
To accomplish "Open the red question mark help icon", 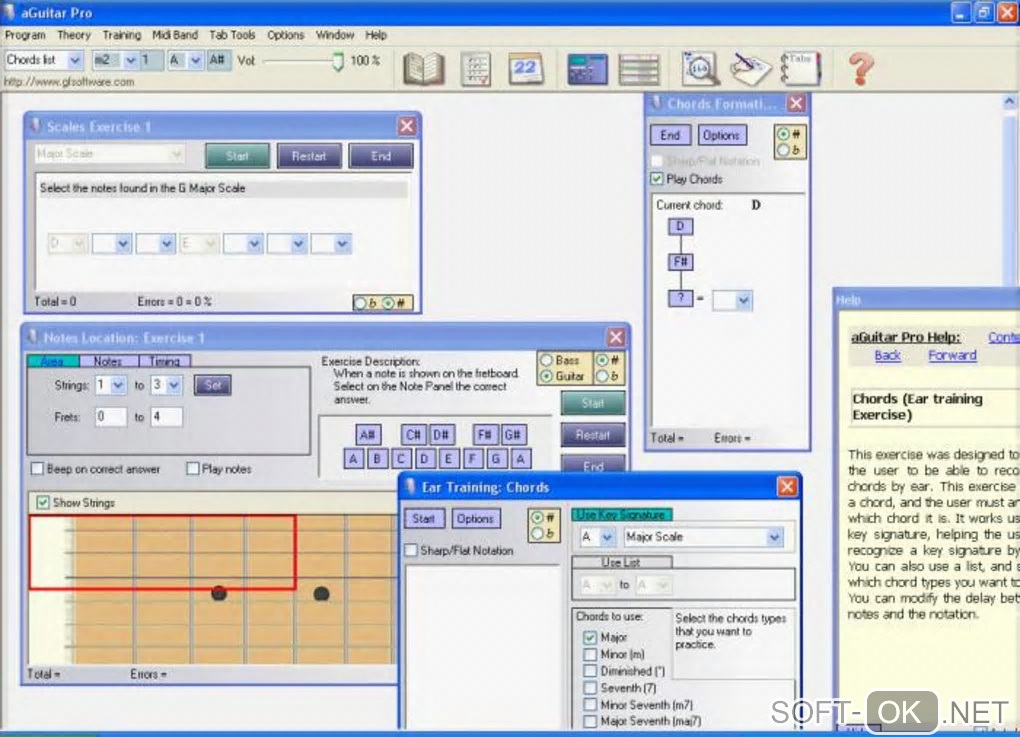I will click(x=861, y=69).
